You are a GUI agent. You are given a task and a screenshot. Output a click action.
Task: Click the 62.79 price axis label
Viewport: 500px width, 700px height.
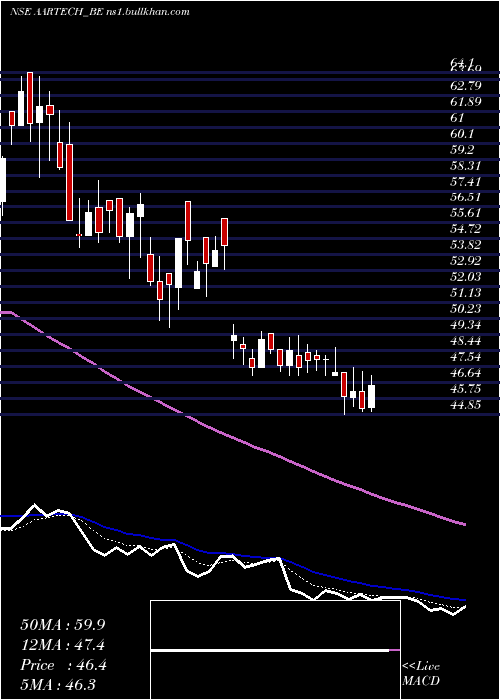coord(466,85)
